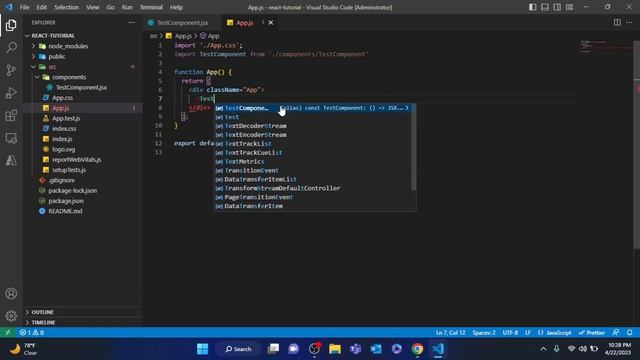Open App.css file in explorer
The image size is (640, 360).
tap(83, 98)
